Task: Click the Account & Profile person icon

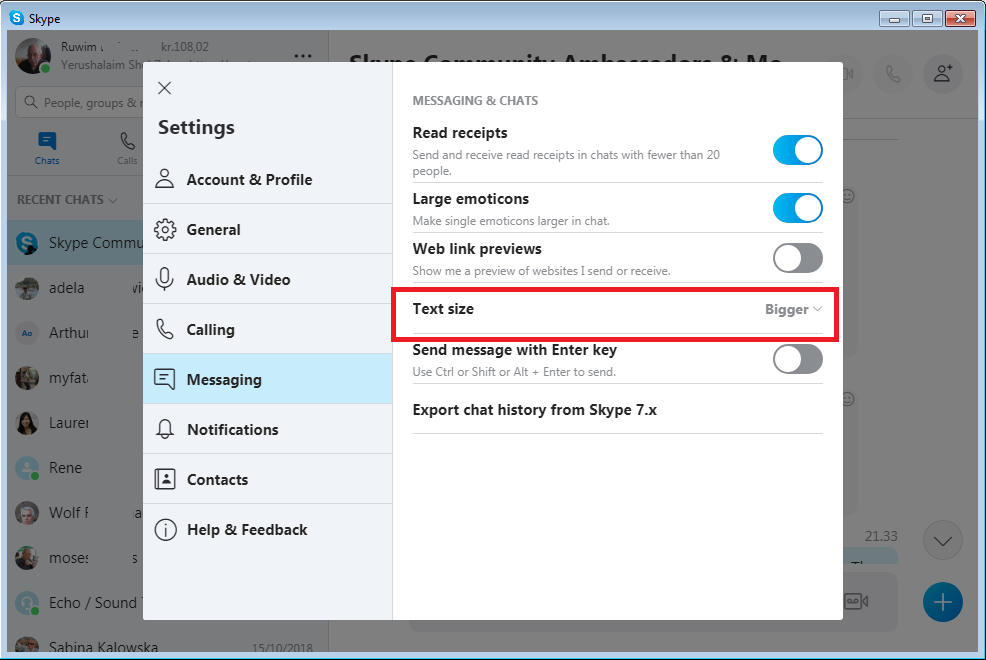Action: point(165,179)
